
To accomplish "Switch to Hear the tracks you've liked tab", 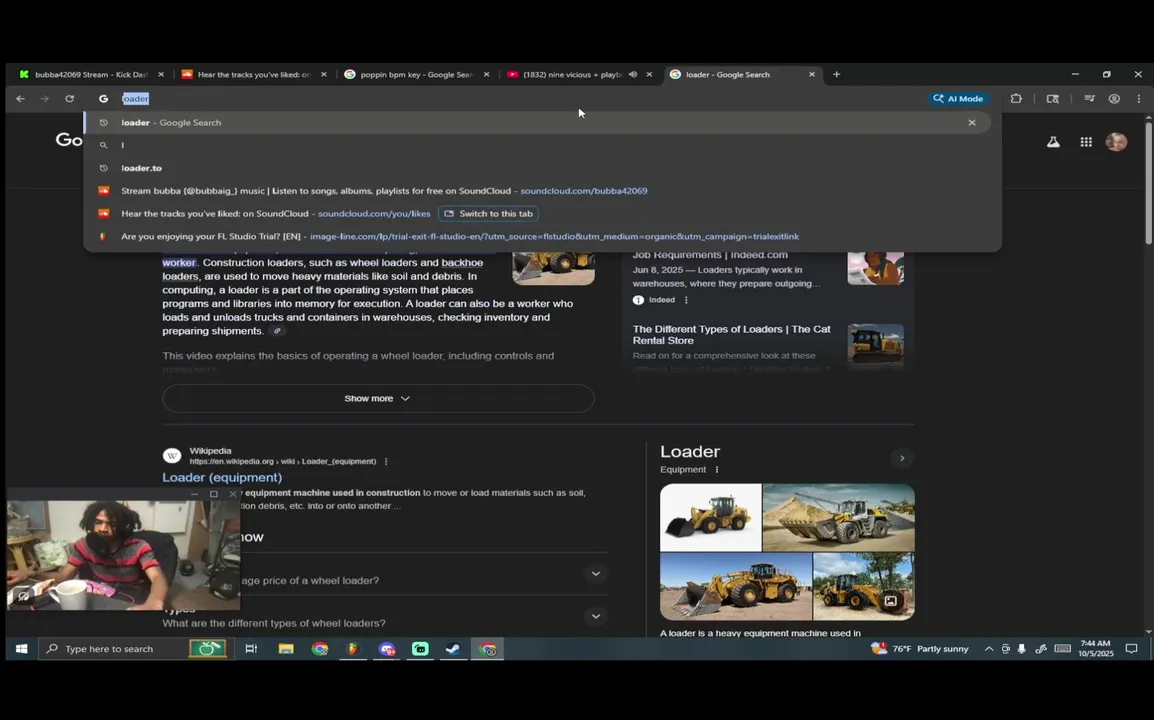I will 254,74.
